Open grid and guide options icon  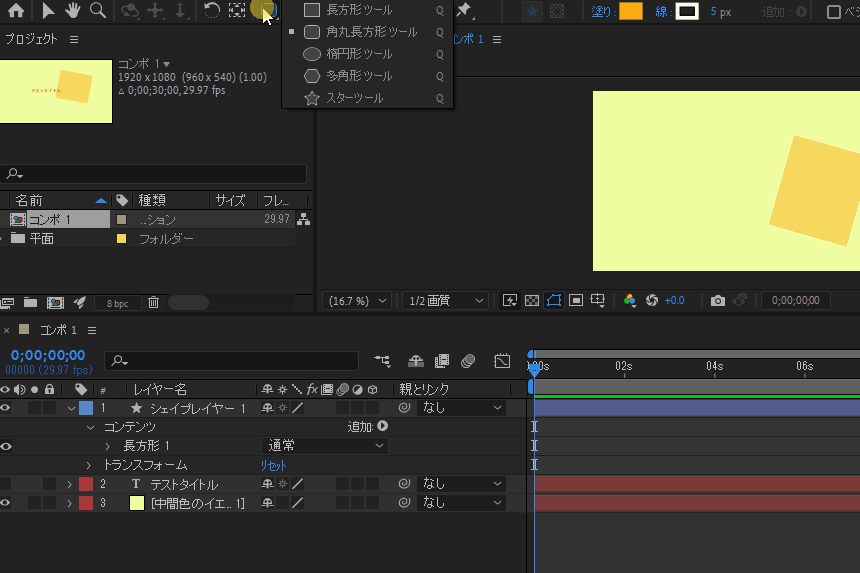598,300
